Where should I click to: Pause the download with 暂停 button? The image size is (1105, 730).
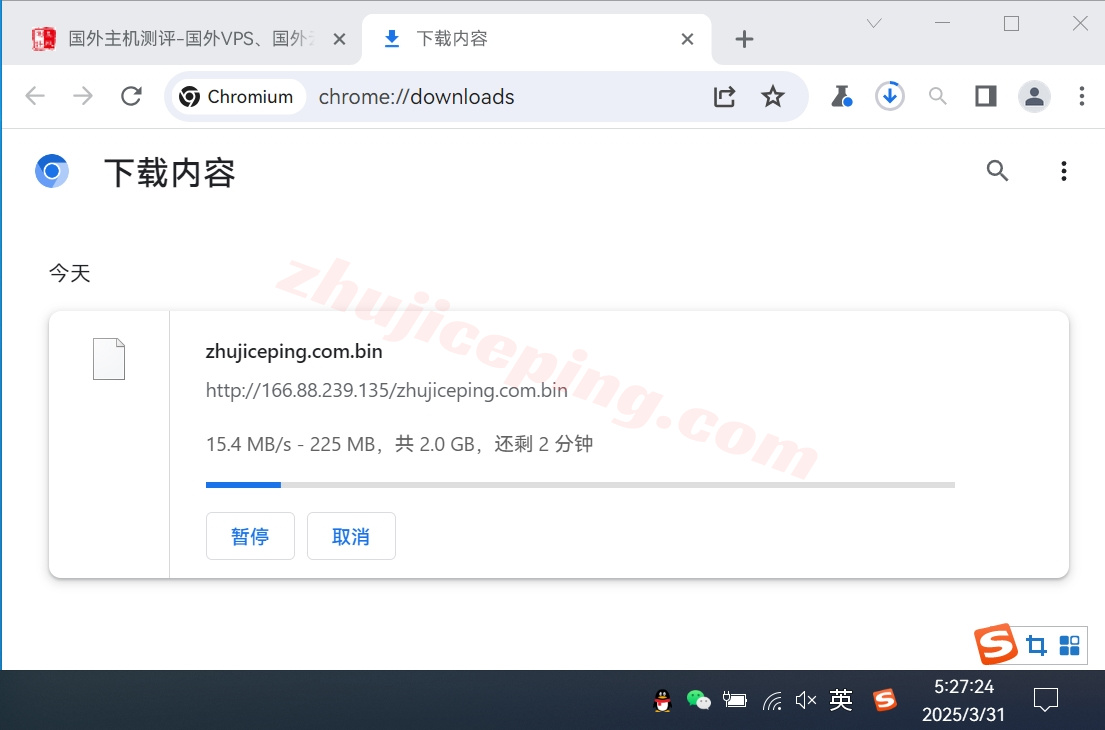point(250,536)
